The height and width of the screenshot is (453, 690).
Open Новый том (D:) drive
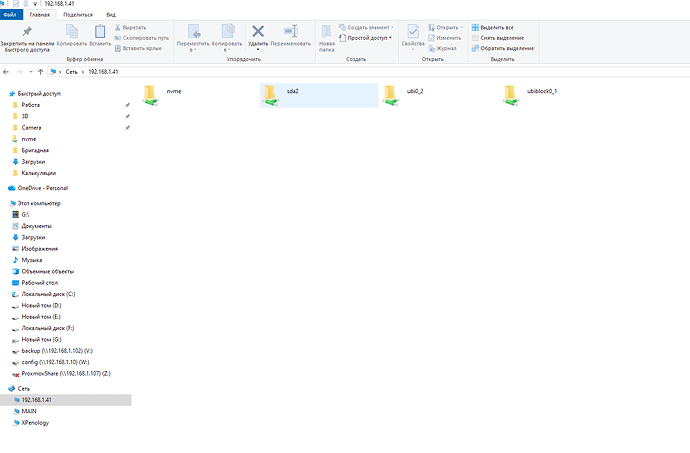pyautogui.click(x=41, y=306)
